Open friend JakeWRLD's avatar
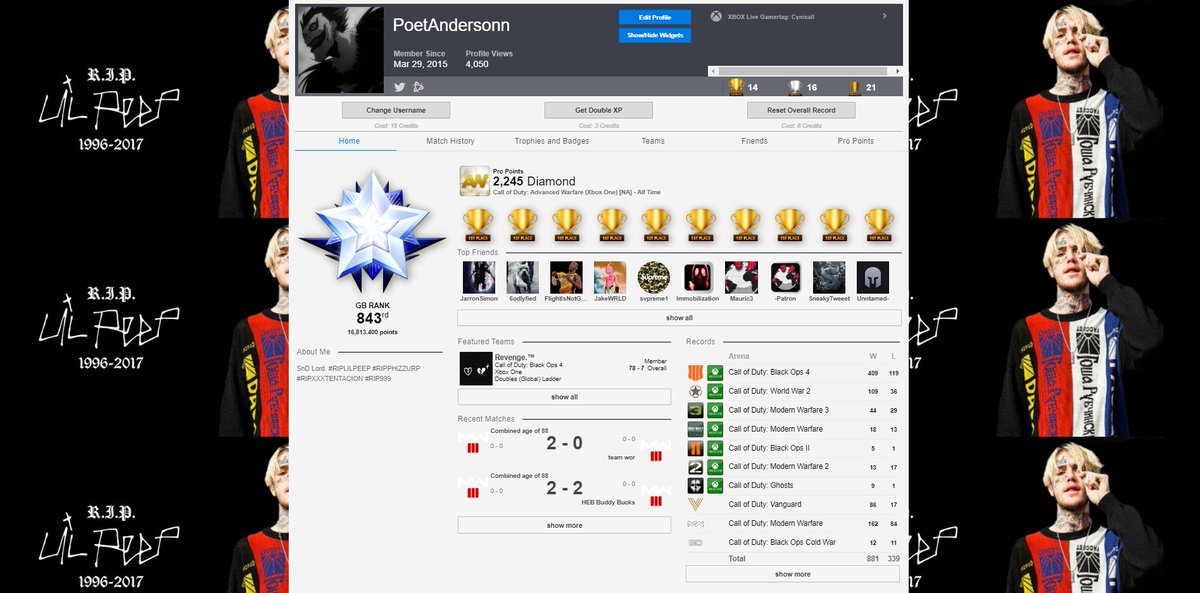Image resolution: width=1200 pixels, height=593 pixels. pyautogui.click(x=610, y=277)
